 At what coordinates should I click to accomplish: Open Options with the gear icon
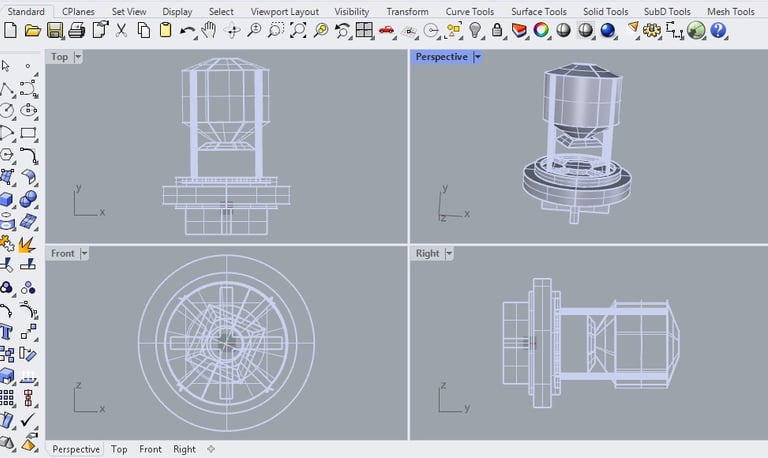(651, 31)
